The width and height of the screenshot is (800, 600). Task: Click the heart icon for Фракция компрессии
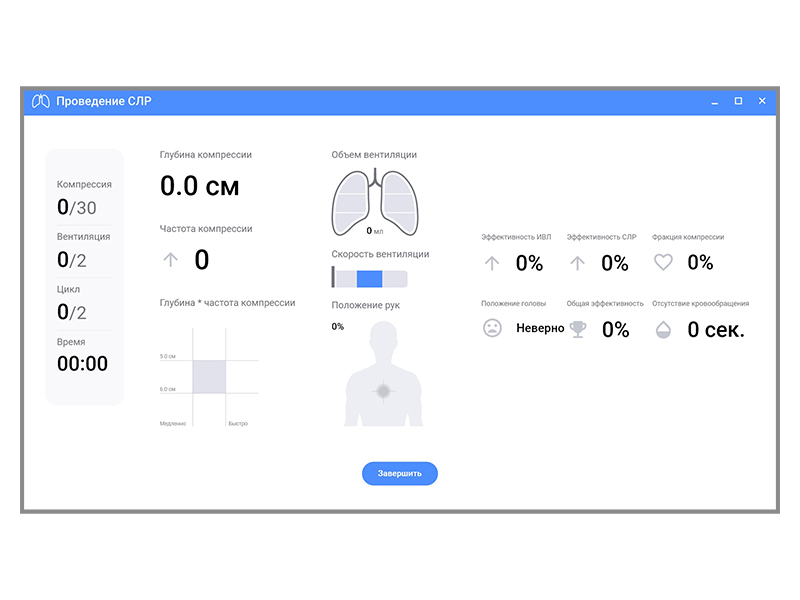coord(663,263)
